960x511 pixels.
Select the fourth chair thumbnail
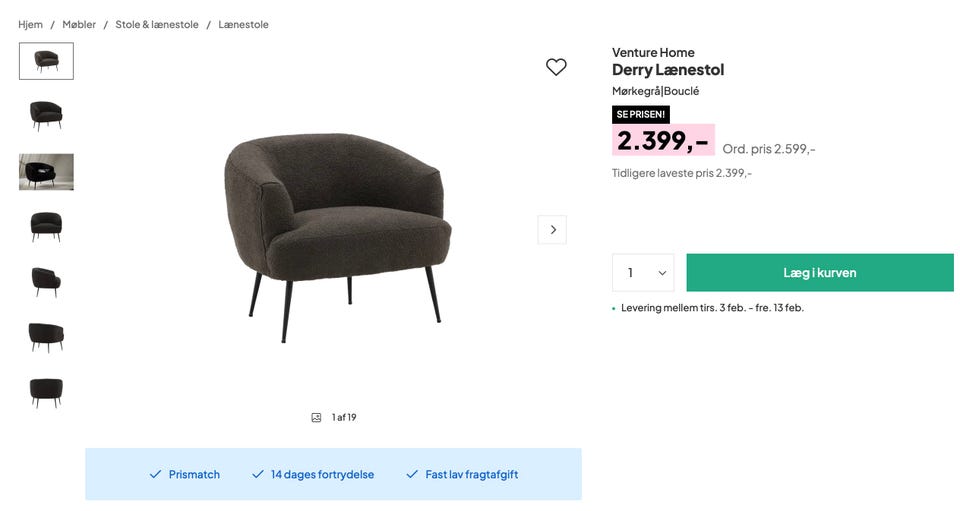pyautogui.click(x=46, y=227)
